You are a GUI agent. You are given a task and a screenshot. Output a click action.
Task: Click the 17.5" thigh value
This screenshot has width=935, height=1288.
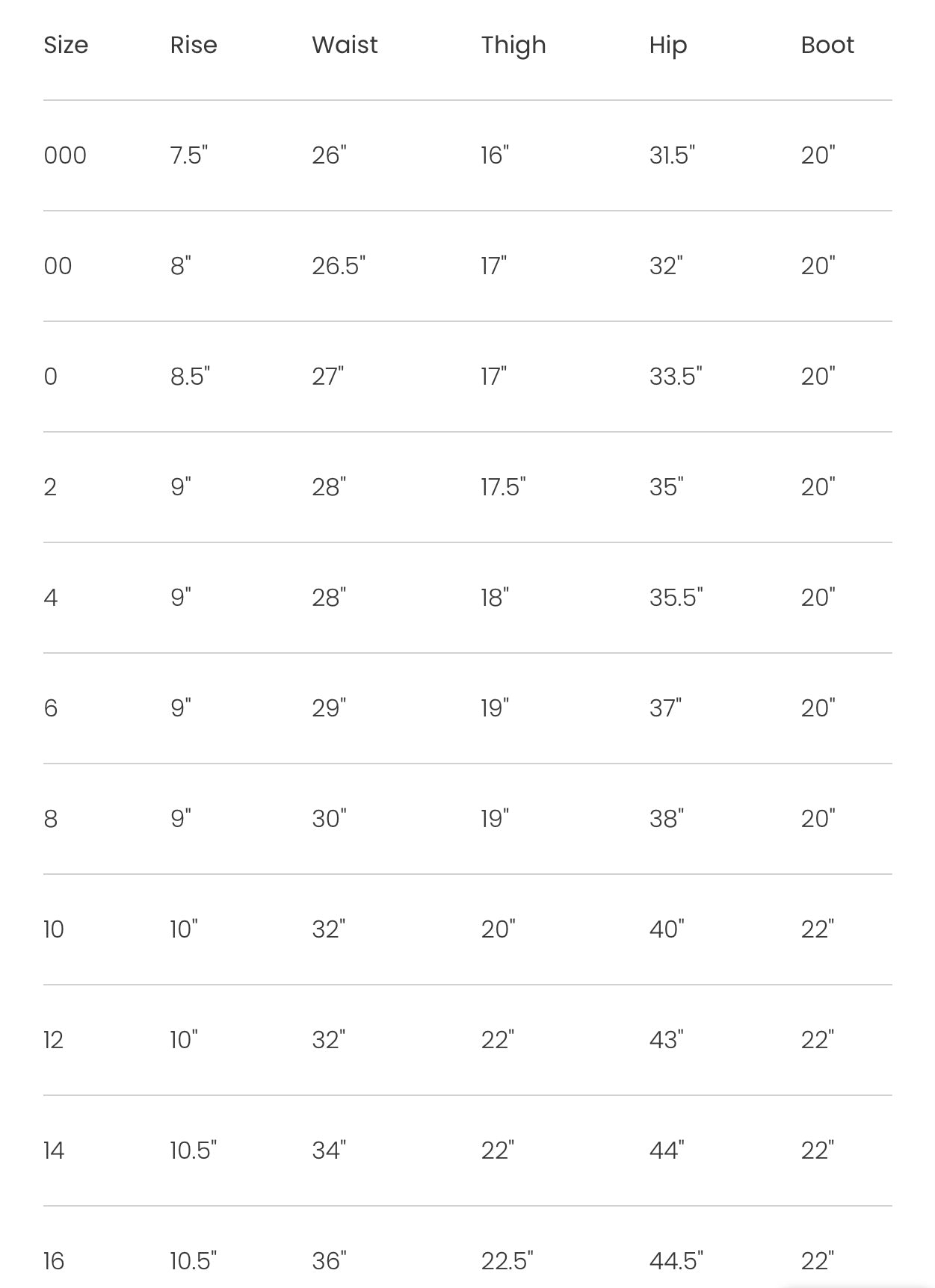click(x=503, y=486)
